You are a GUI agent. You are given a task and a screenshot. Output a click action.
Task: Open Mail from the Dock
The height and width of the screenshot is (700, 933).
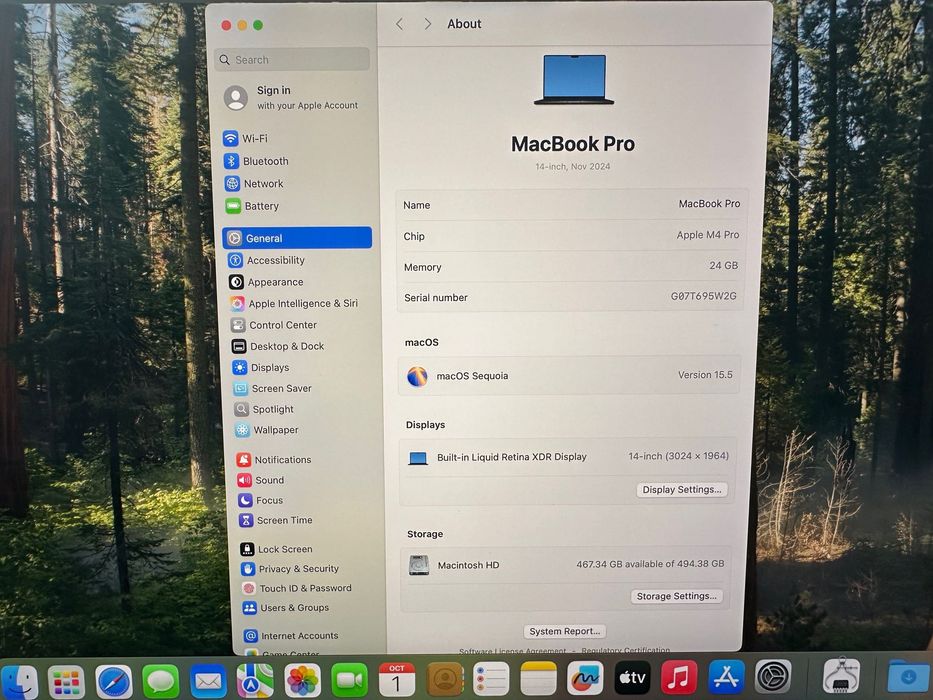[208, 681]
